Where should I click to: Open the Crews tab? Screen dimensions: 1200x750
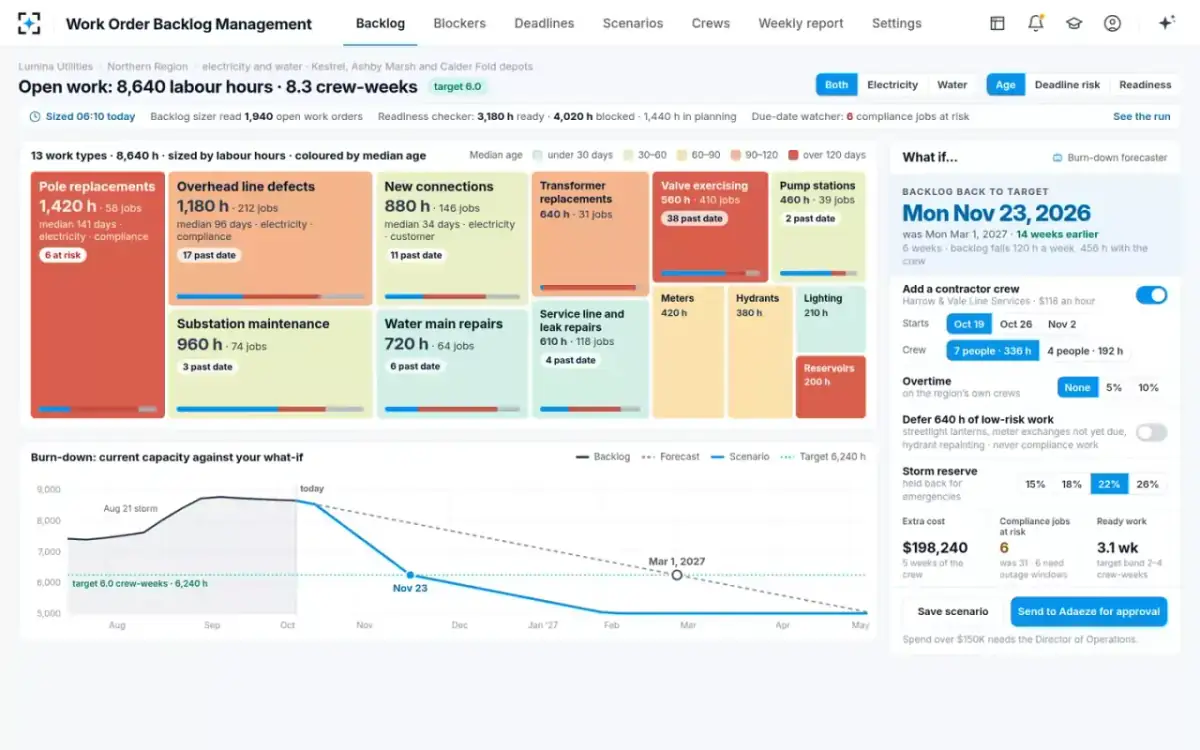(711, 23)
